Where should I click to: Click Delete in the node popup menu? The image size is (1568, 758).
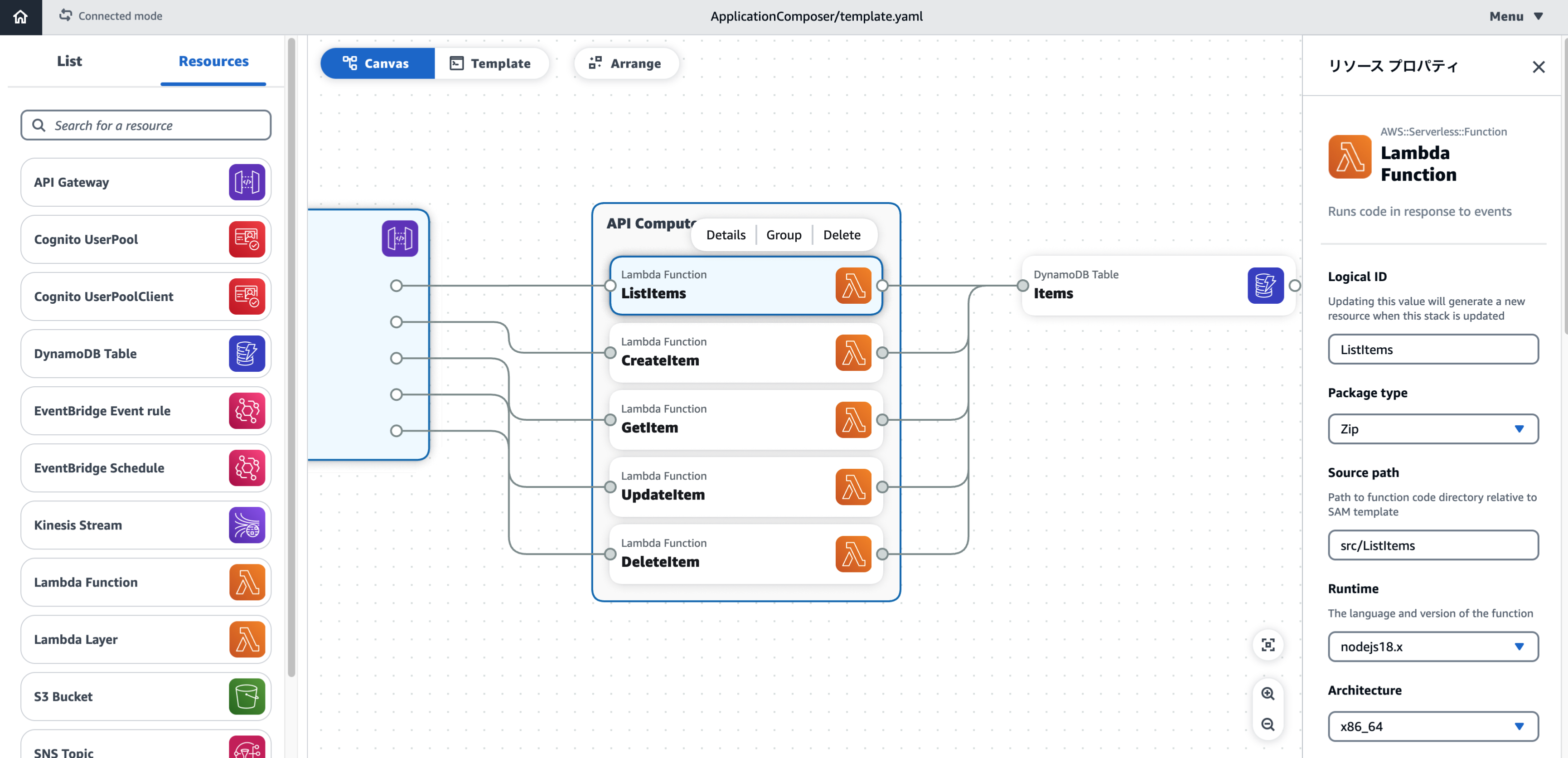[x=842, y=235]
